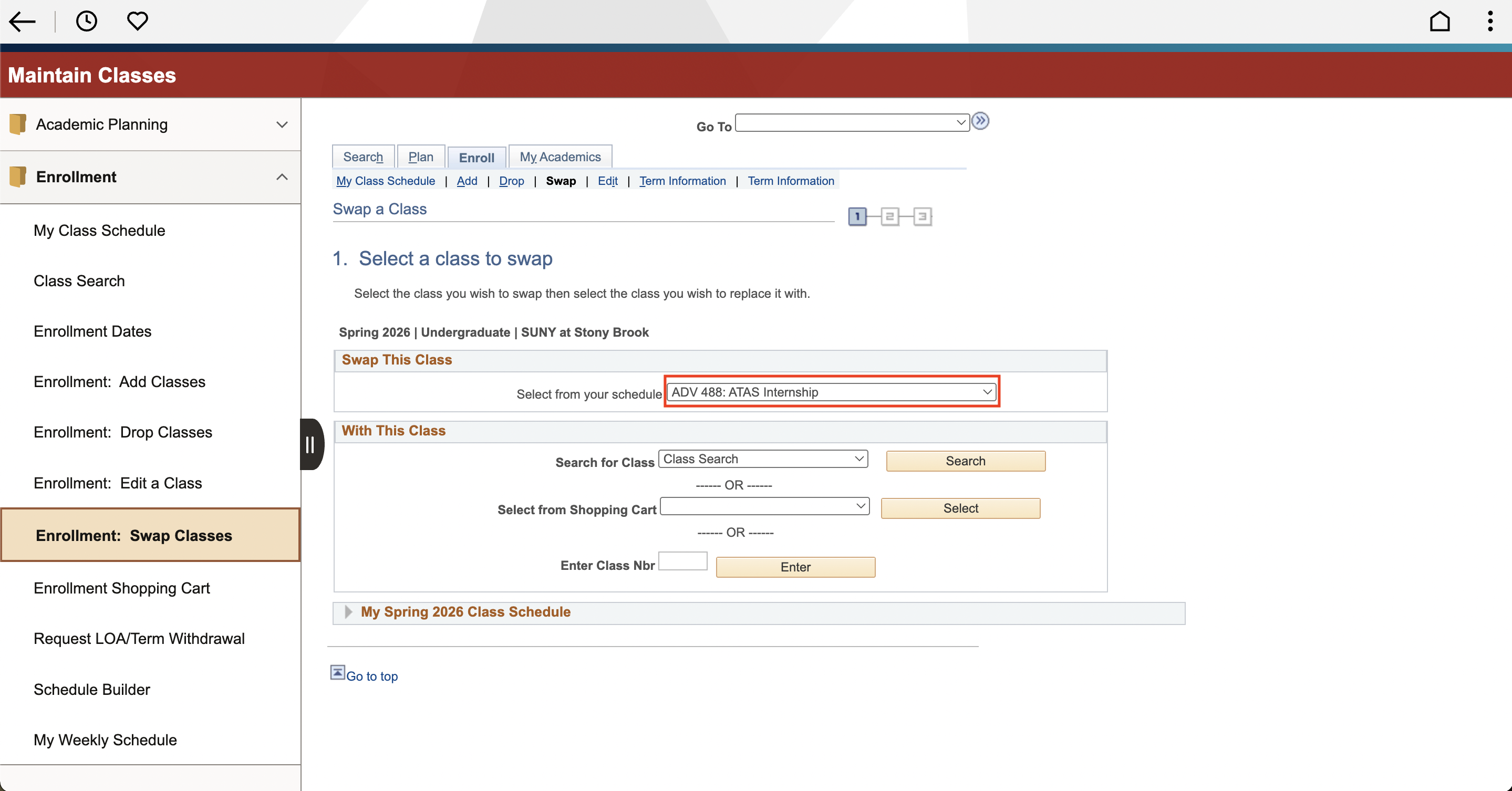This screenshot has width=1512, height=791.
Task: Select the Enroll tab
Action: tap(476, 157)
